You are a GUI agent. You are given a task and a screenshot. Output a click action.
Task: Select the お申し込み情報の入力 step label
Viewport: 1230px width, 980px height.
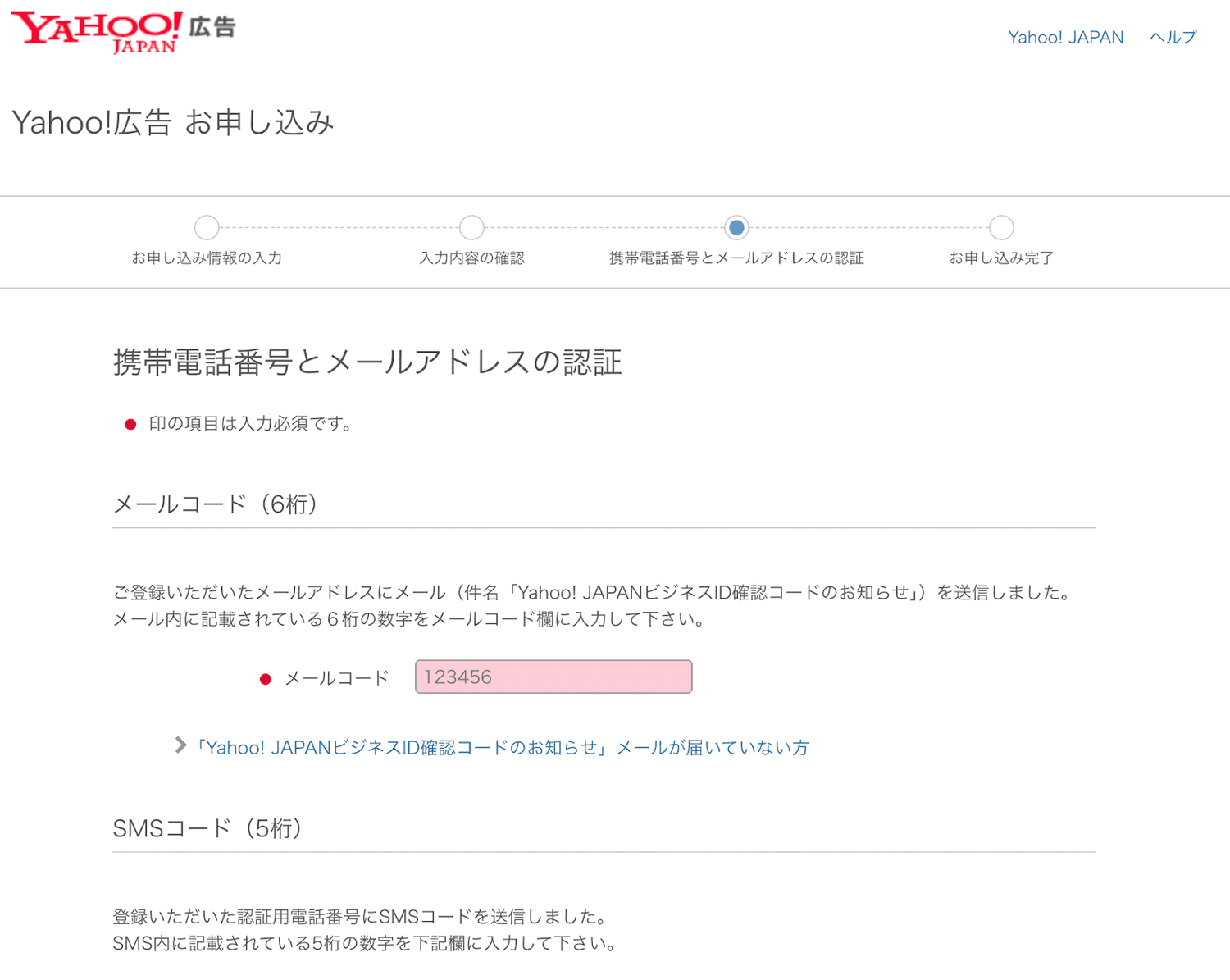pyautogui.click(x=207, y=258)
